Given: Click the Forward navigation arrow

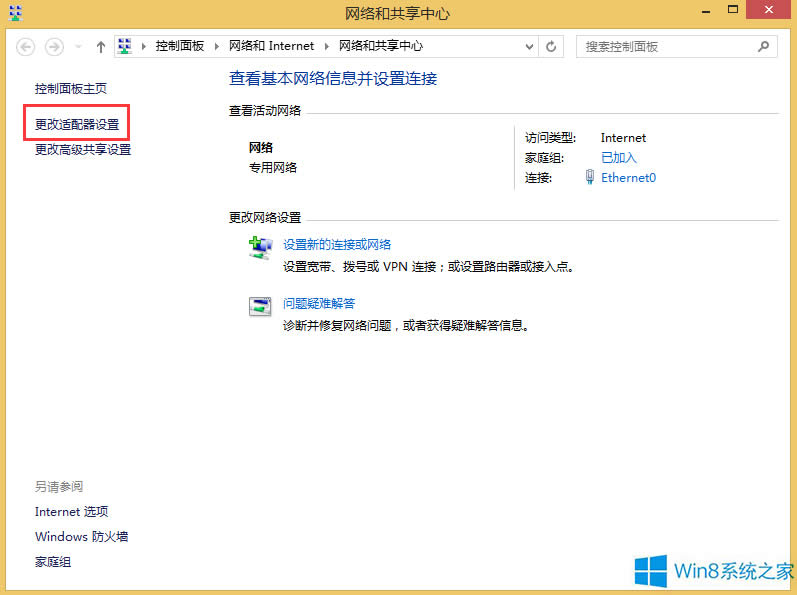Looking at the screenshot, I should pyautogui.click(x=54, y=47).
